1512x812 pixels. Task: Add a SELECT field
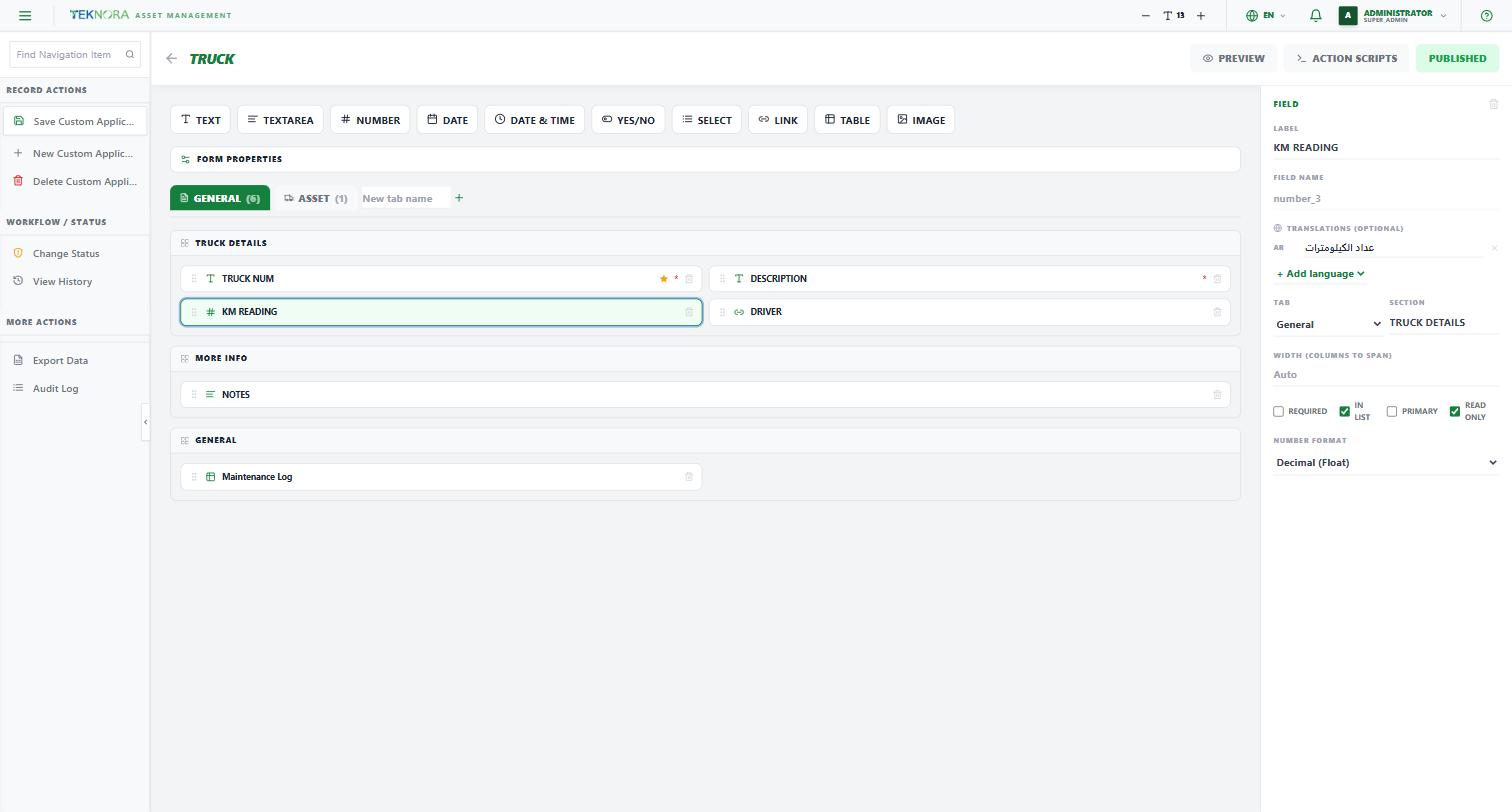(706, 120)
